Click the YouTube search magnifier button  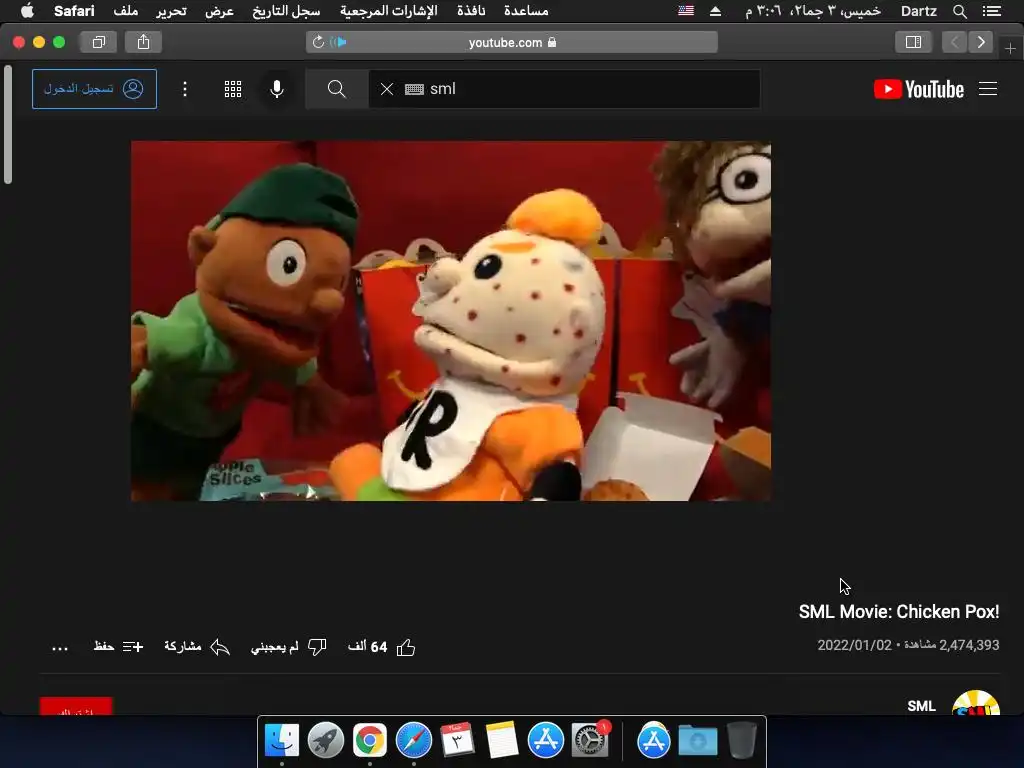click(x=337, y=89)
